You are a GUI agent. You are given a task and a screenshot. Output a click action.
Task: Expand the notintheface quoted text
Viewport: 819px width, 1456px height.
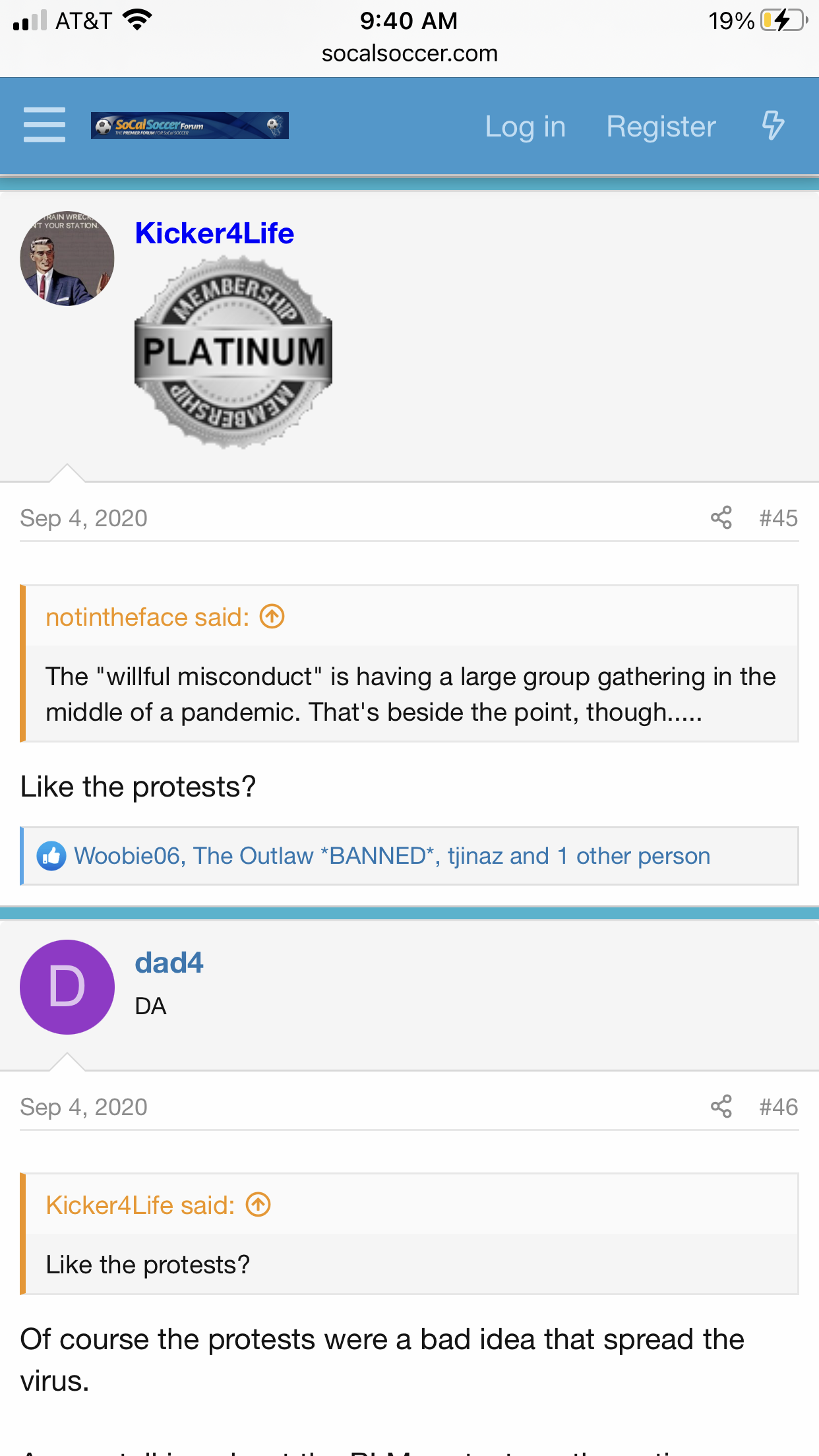point(410,694)
